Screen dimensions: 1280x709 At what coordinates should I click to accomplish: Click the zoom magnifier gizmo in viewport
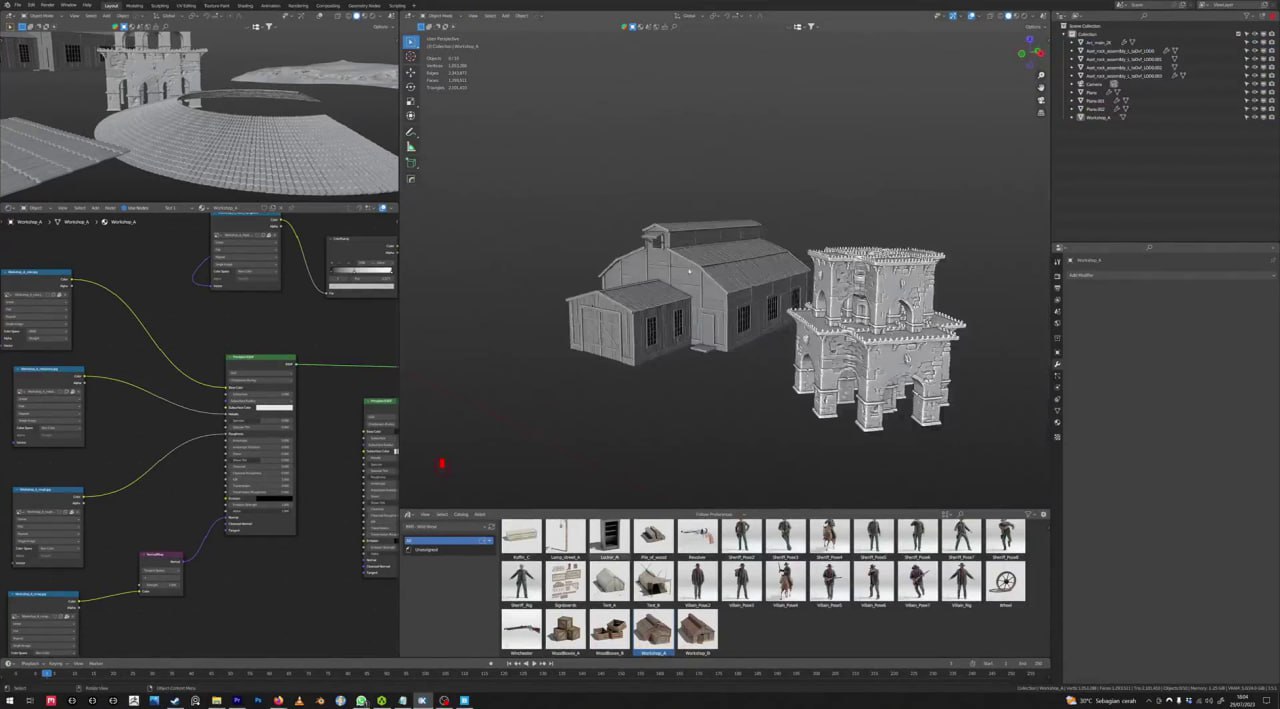pyautogui.click(x=1041, y=75)
